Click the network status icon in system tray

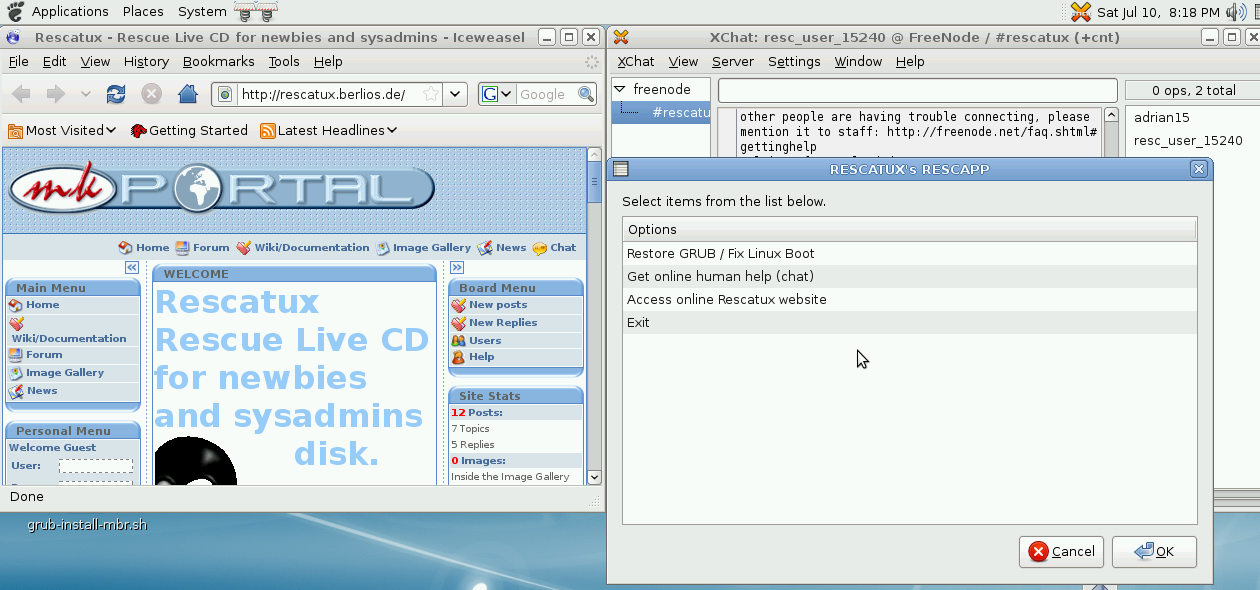click(x=1080, y=12)
